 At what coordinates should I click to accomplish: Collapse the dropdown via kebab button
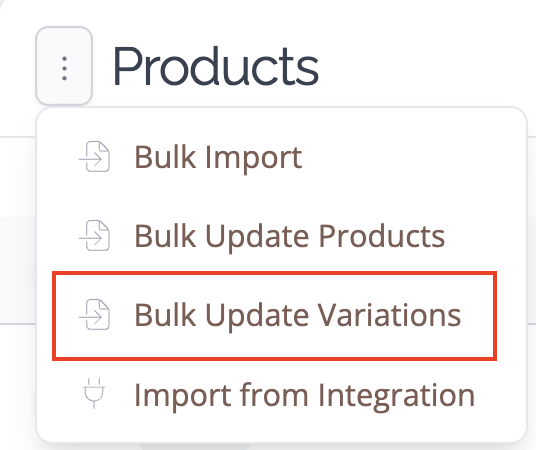pos(64,66)
